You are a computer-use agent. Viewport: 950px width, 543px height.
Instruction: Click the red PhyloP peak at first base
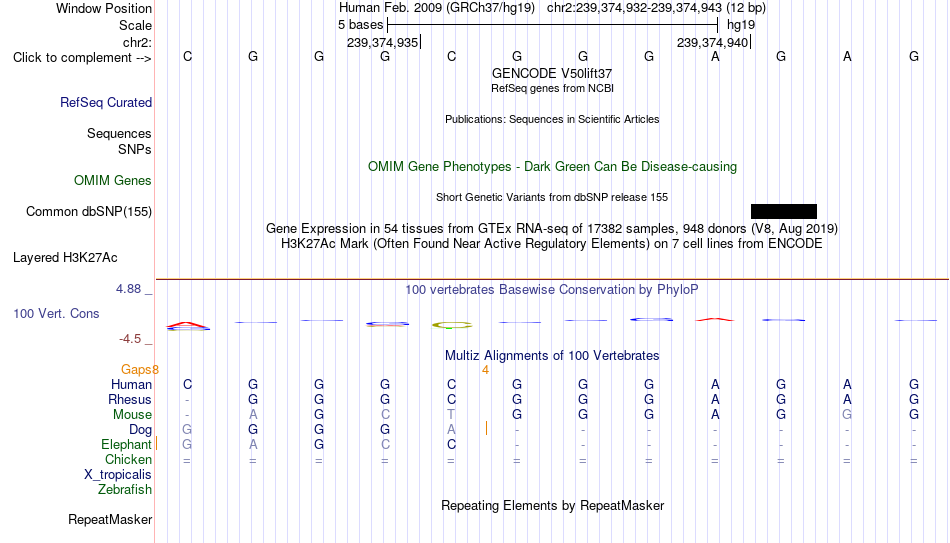[187, 325]
